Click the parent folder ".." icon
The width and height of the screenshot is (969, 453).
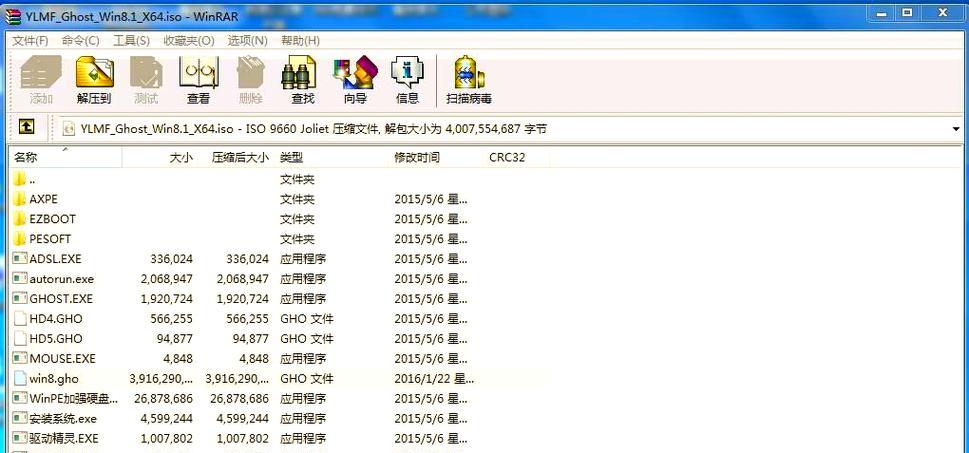(x=20, y=179)
